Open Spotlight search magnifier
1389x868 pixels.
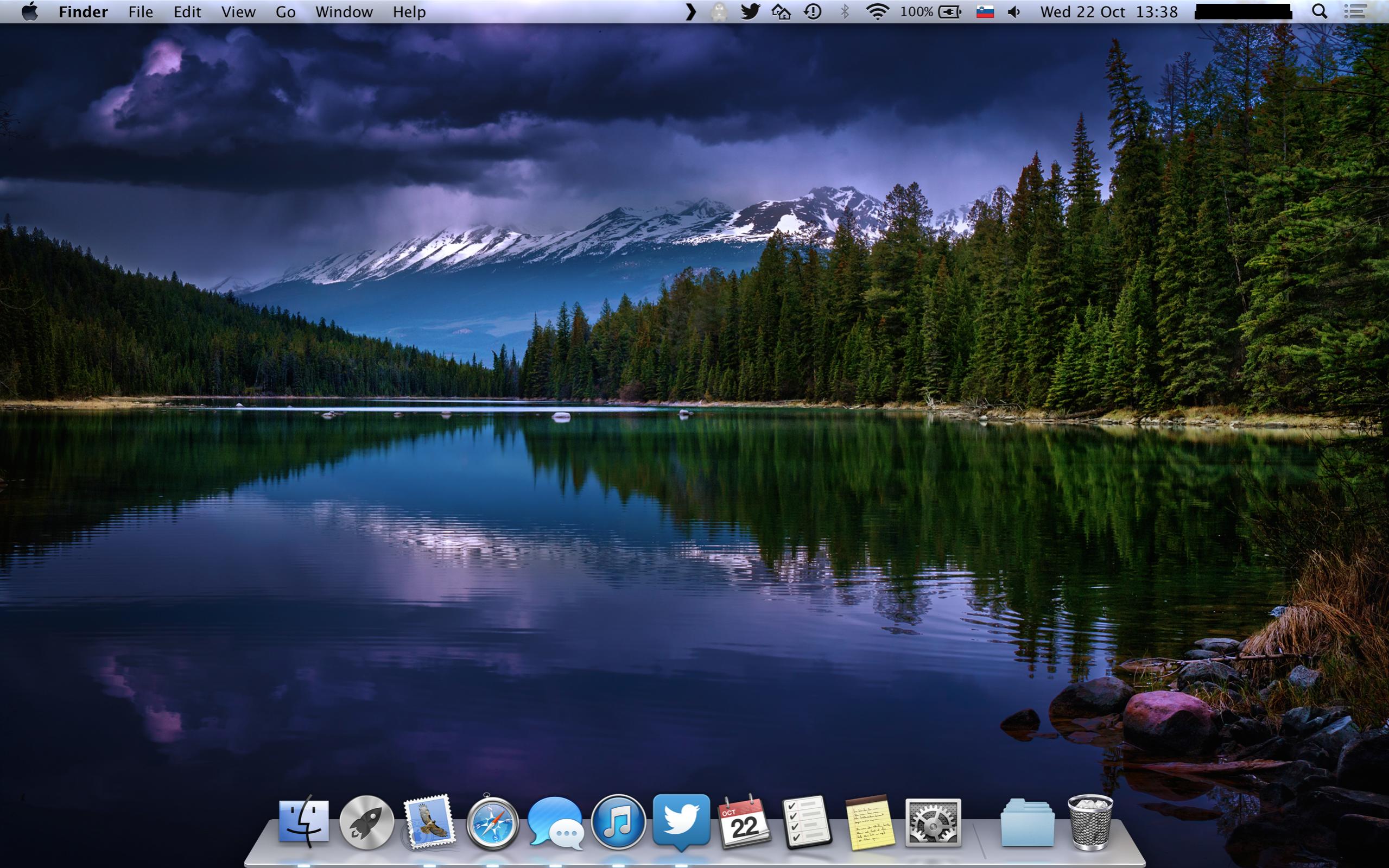pyautogui.click(x=1320, y=11)
